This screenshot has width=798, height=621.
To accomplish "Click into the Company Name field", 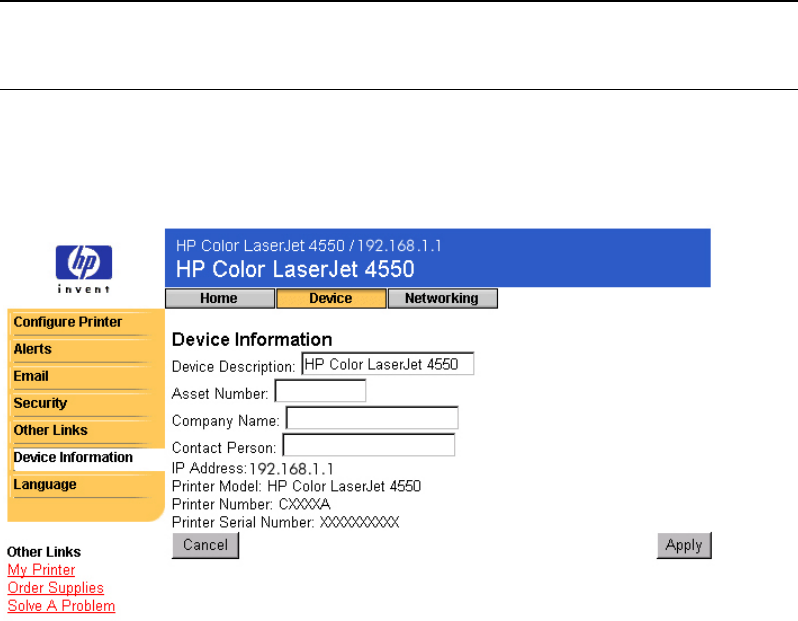I will 372,418.
